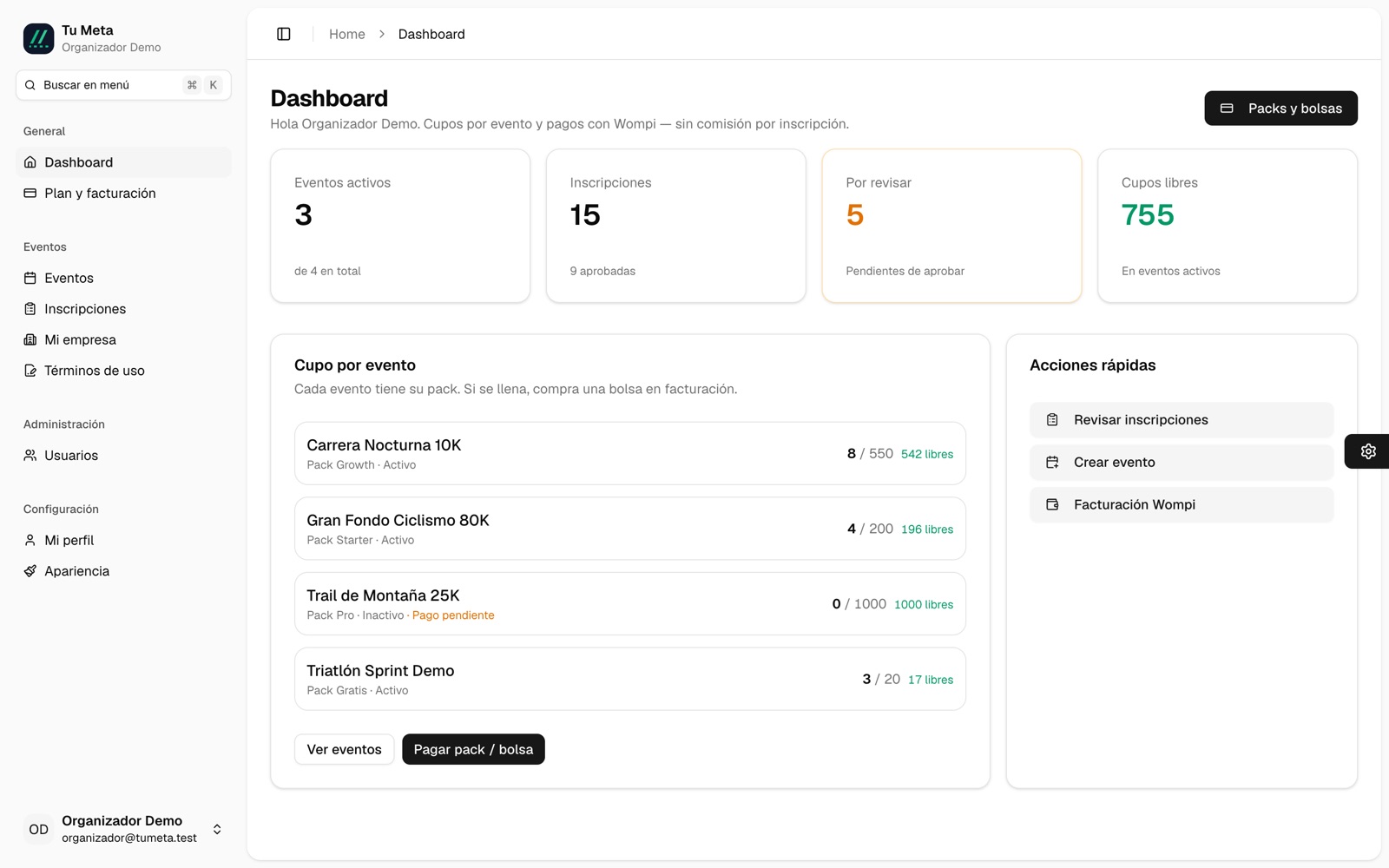Click the organizador@tumeta.test email text
This screenshot has height=868, width=1389.
click(129, 838)
